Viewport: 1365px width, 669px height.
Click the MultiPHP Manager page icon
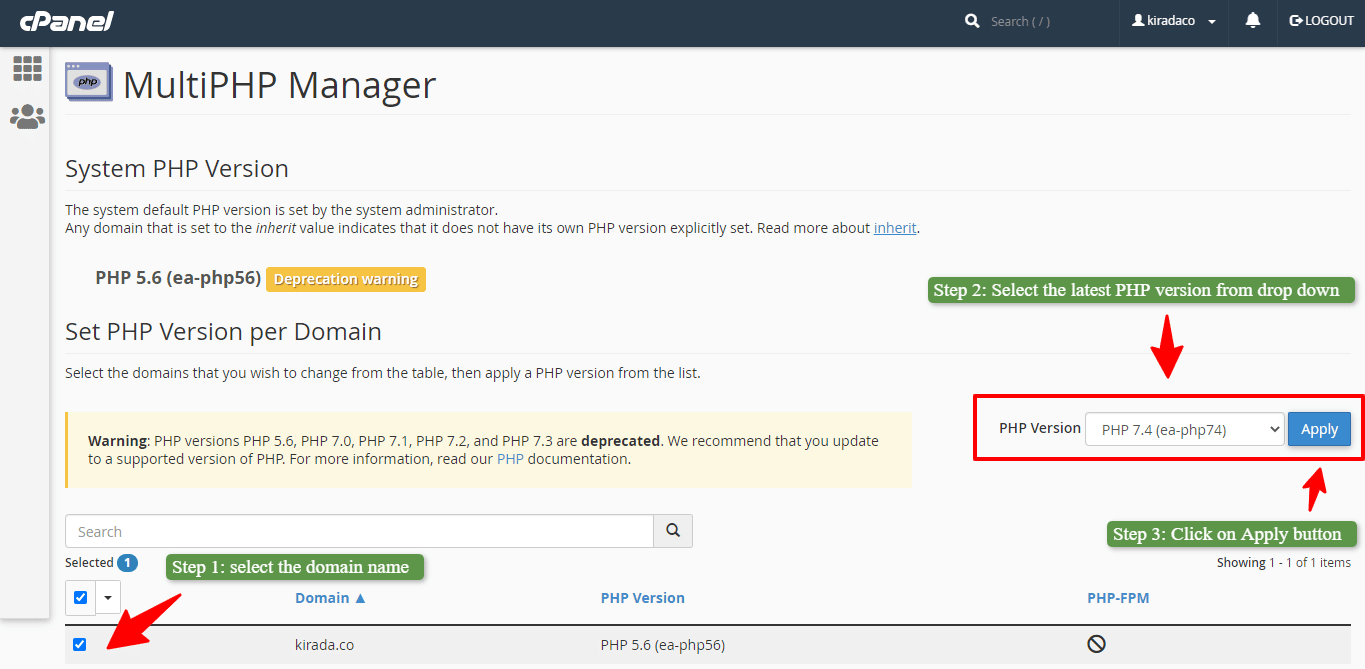pyautogui.click(x=88, y=82)
